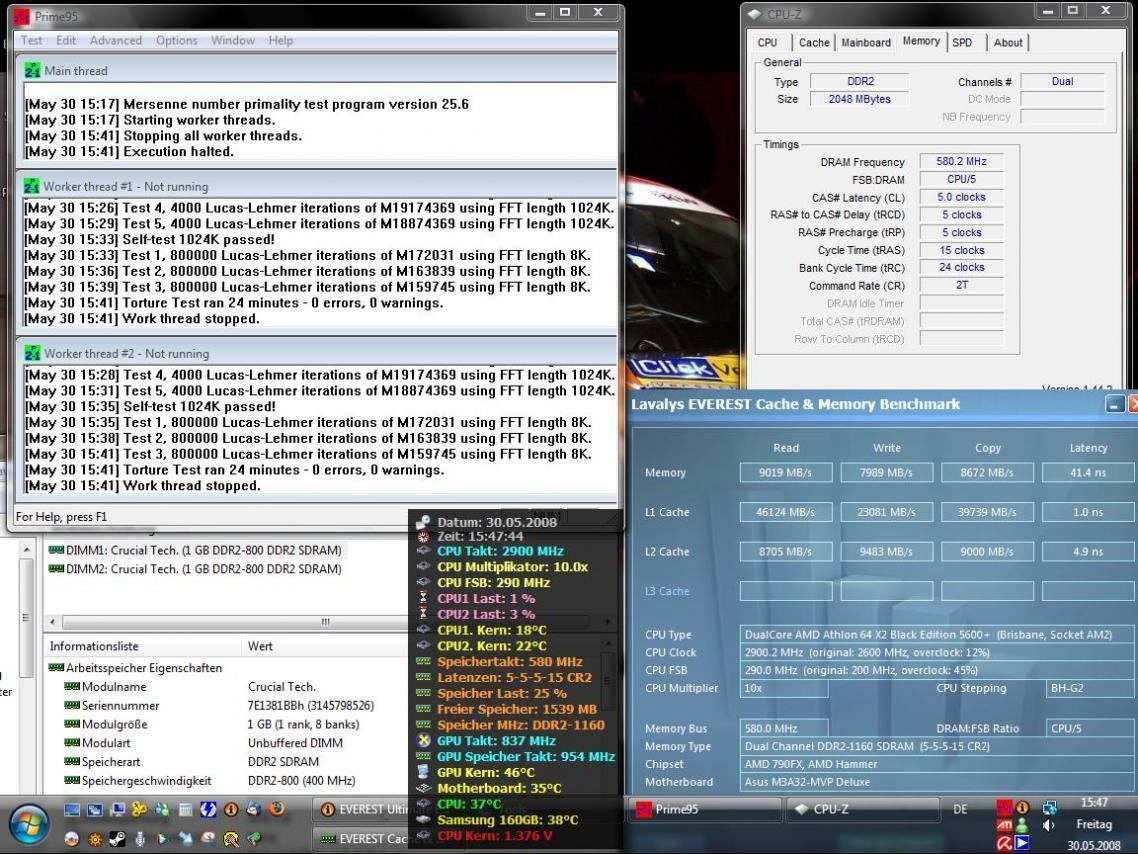1138x854 pixels.
Task: Click the Memory Read 9019 MB/s field
Action: click(785, 472)
